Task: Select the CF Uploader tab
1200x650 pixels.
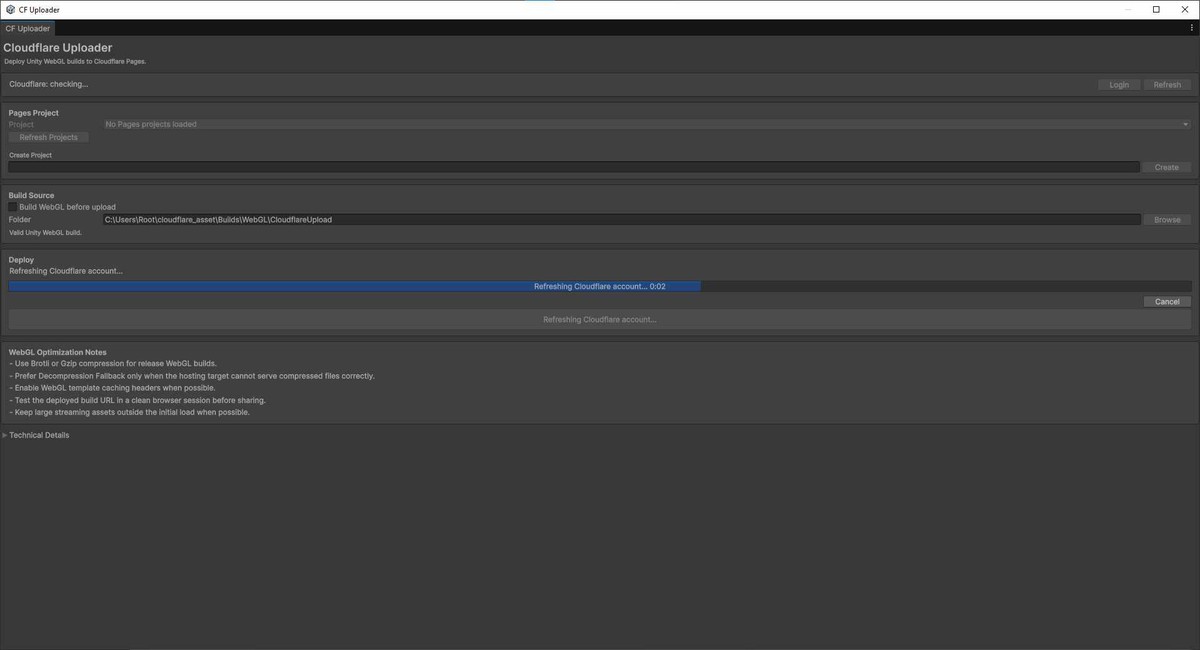Action: (27, 29)
